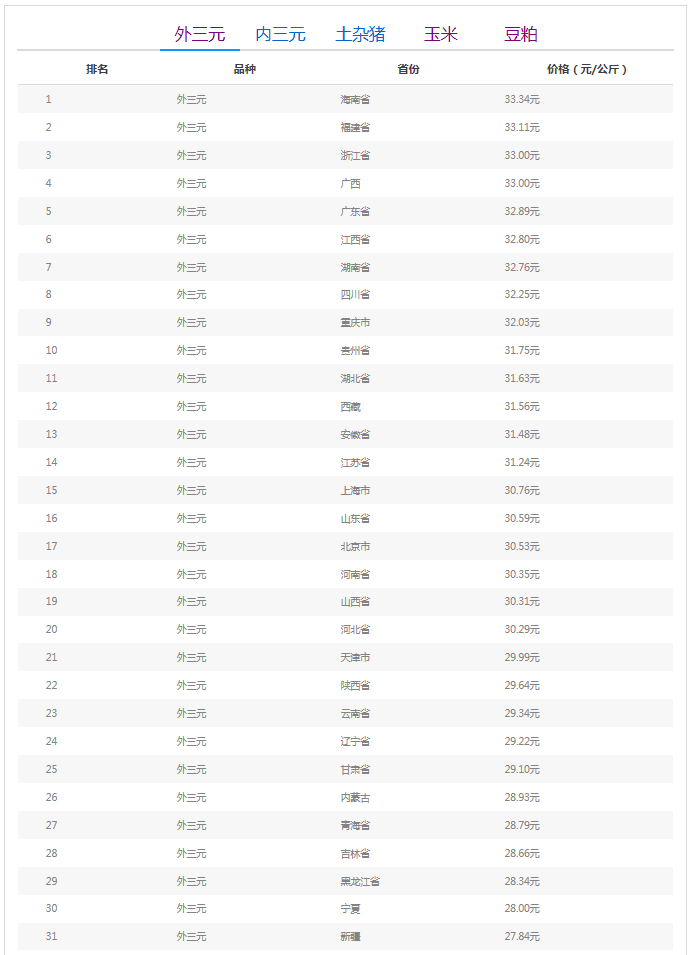Click the 排名 column header
Image resolution: width=693 pixels, height=955 pixels.
(x=97, y=69)
